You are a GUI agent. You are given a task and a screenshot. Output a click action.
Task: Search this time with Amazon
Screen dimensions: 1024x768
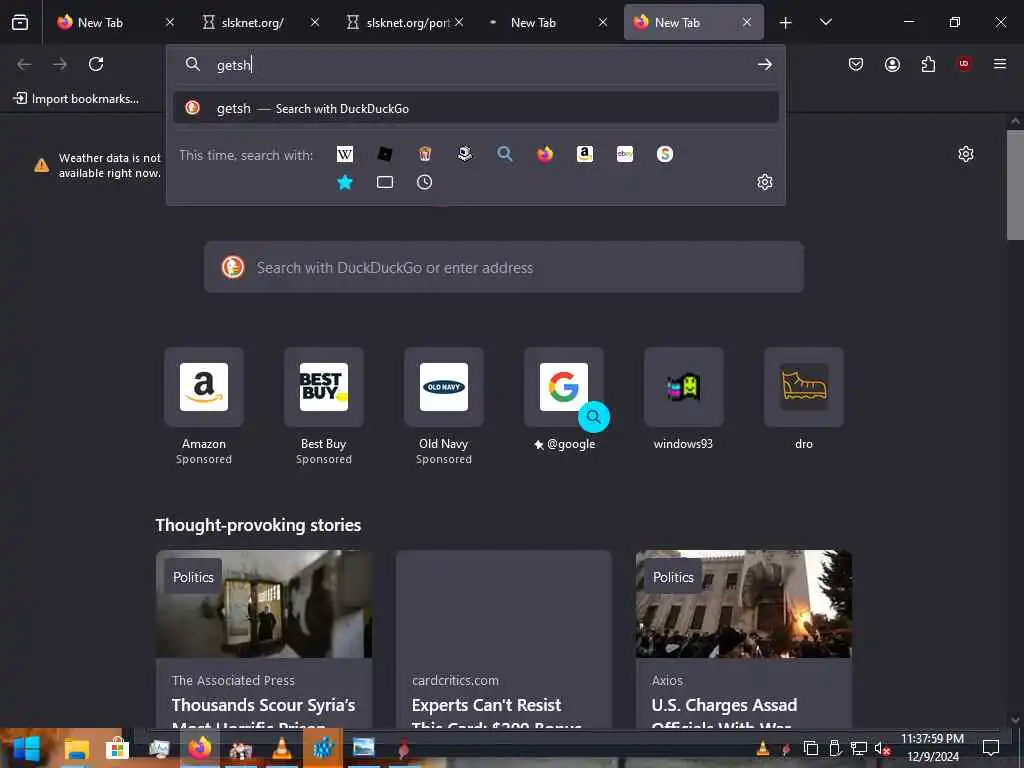[584, 154]
